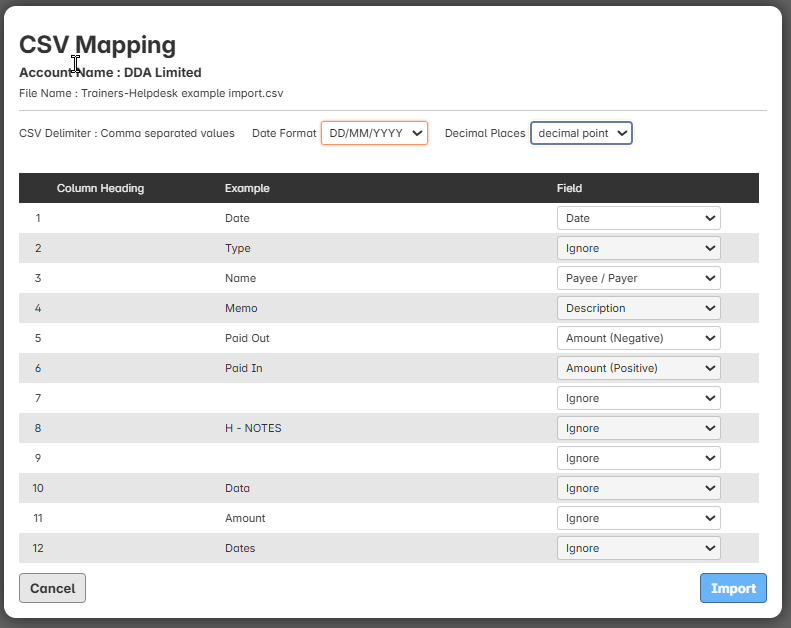Click the 'Date' example cell in row 1

[x=237, y=218]
